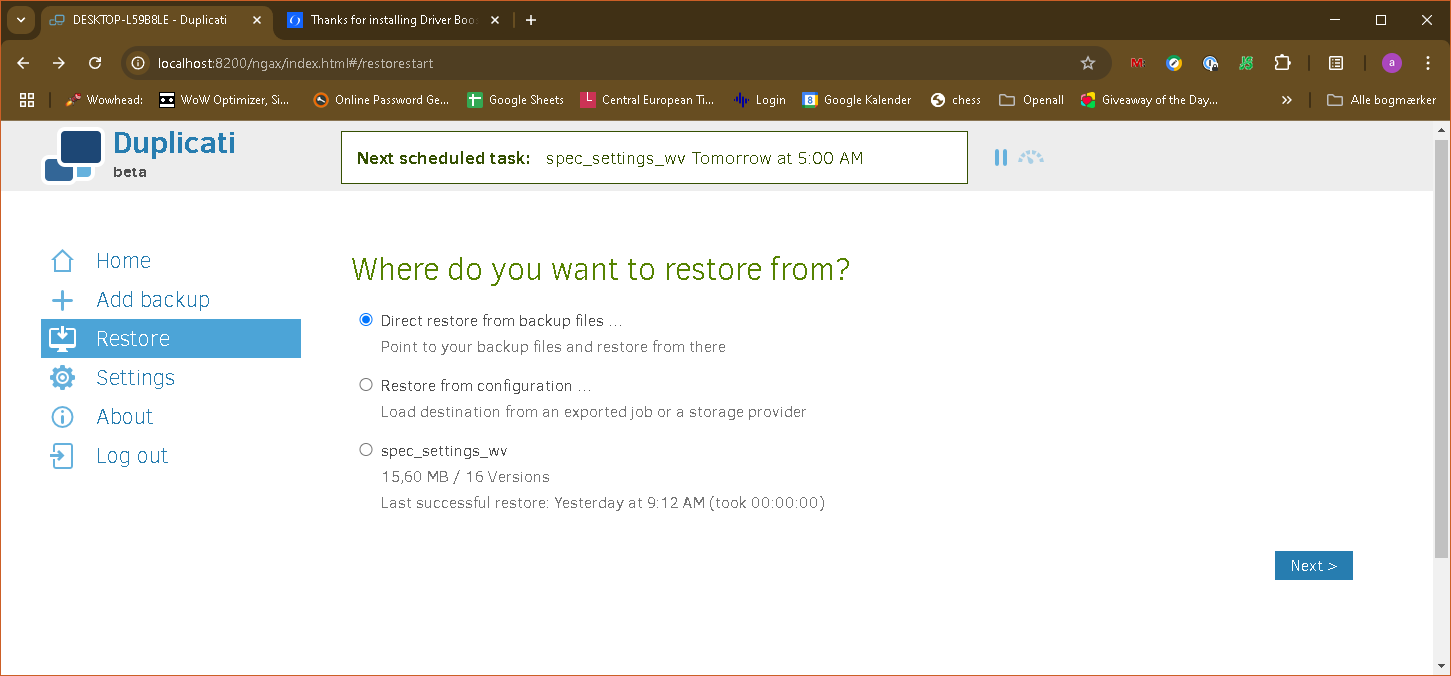Open Google Kalender bookmark

pyautogui.click(x=857, y=100)
